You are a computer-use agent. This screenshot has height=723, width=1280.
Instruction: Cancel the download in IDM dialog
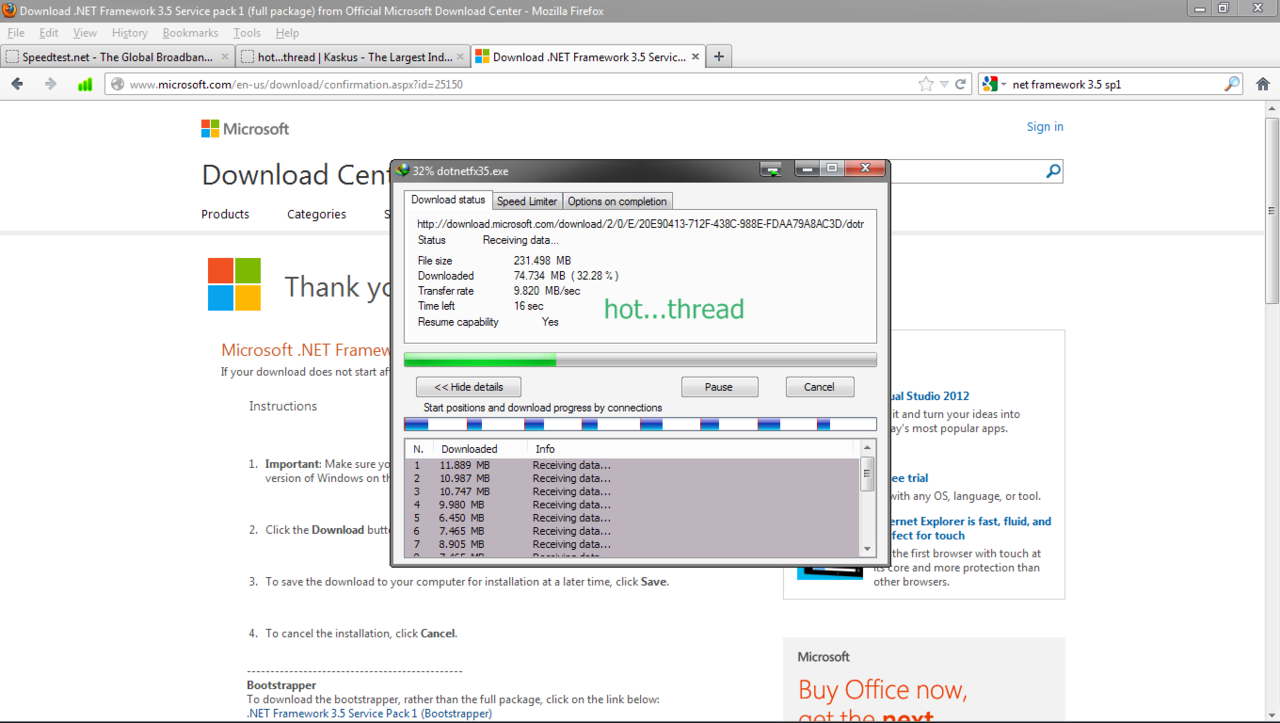(x=819, y=387)
